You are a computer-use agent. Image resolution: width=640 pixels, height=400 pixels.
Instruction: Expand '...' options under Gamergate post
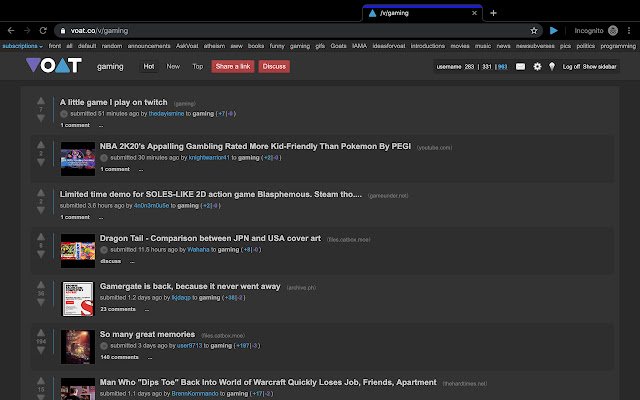click(x=147, y=309)
